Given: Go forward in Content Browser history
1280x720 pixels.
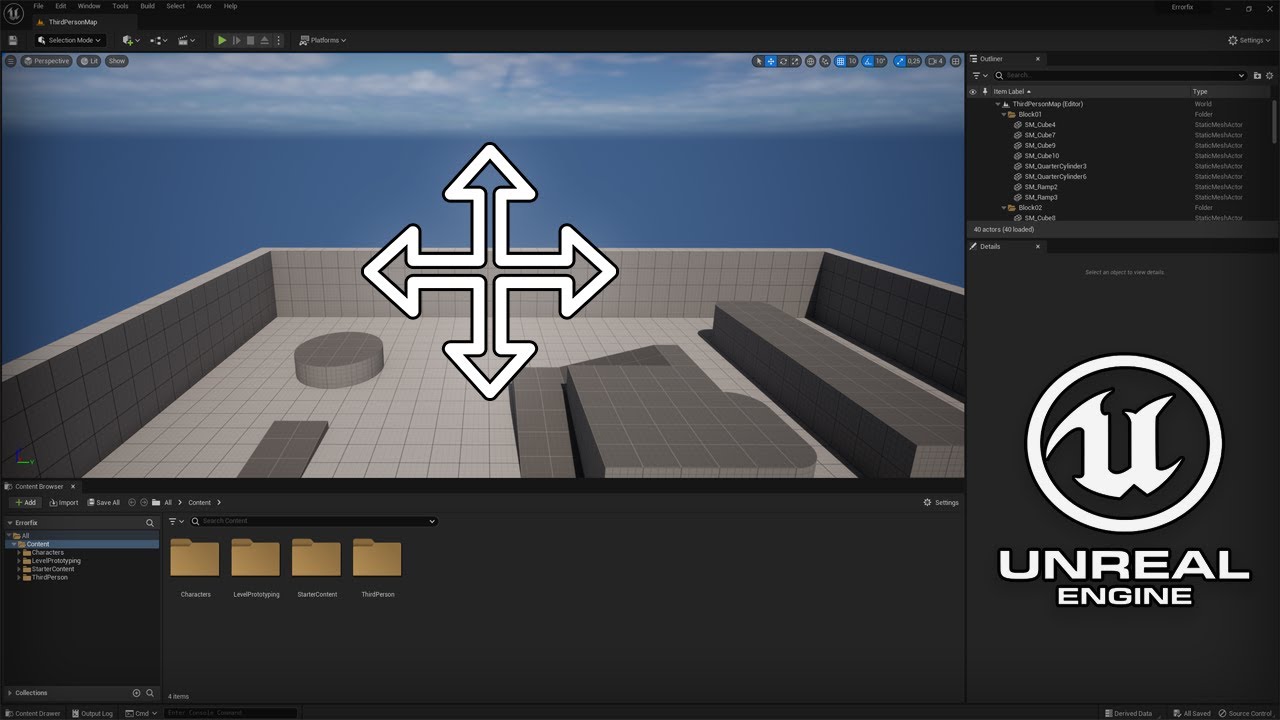Looking at the screenshot, I should pyautogui.click(x=144, y=502).
